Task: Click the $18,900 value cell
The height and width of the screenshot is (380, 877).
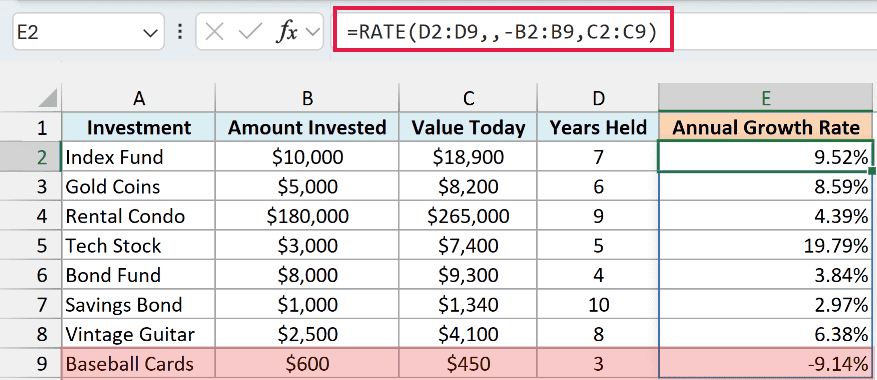Action: coord(468,157)
